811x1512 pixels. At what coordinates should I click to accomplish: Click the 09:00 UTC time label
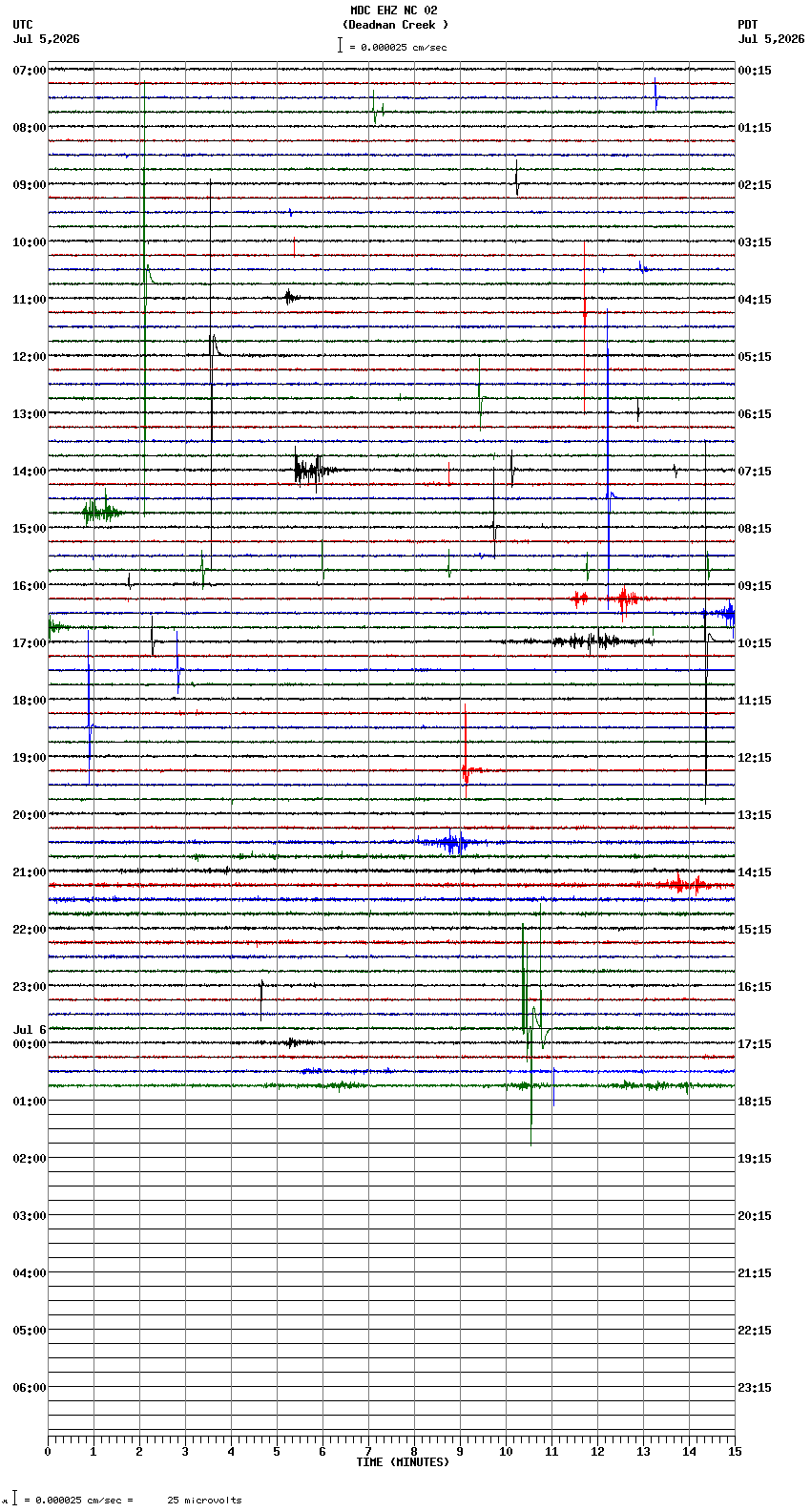30,185
